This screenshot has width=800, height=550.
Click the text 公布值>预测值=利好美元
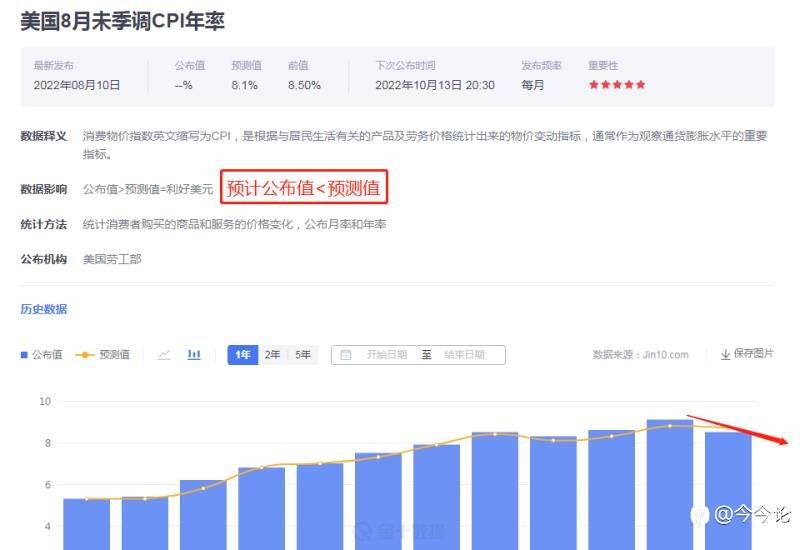click(148, 189)
